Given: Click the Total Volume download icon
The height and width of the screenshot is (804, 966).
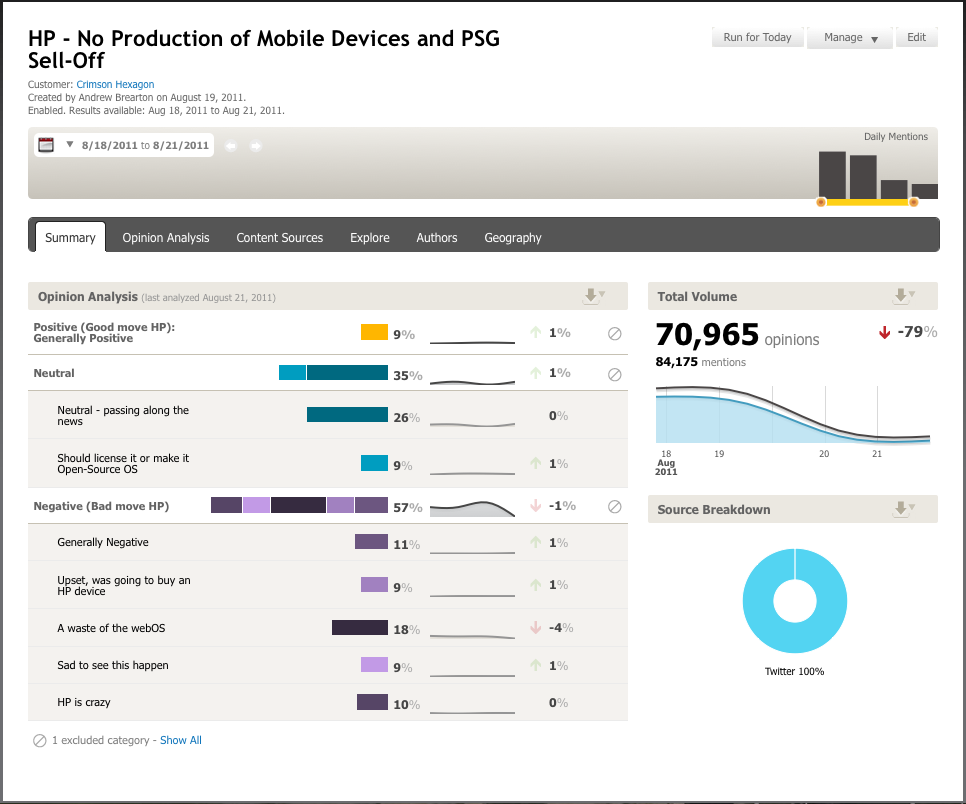Looking at the screenshot, I should (x=904, y=296).
